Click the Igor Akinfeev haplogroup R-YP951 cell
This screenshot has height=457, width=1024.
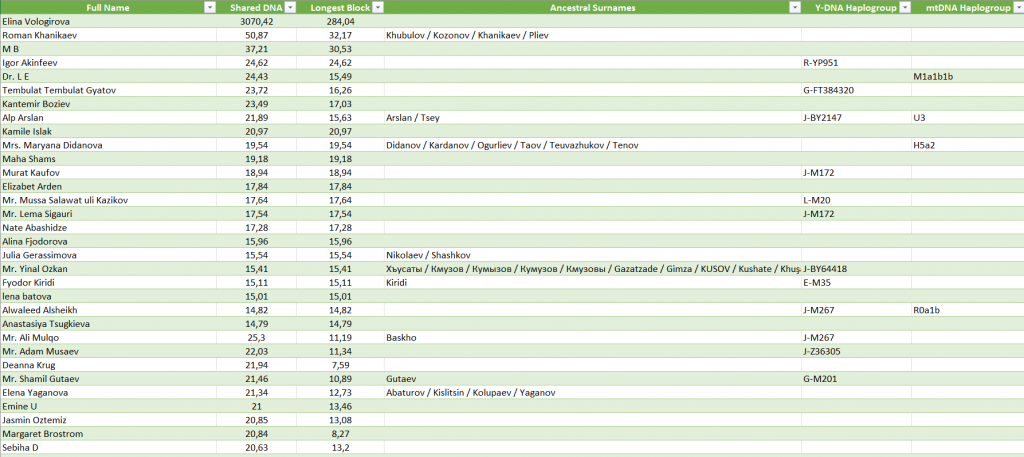click(x=820, y=62)
